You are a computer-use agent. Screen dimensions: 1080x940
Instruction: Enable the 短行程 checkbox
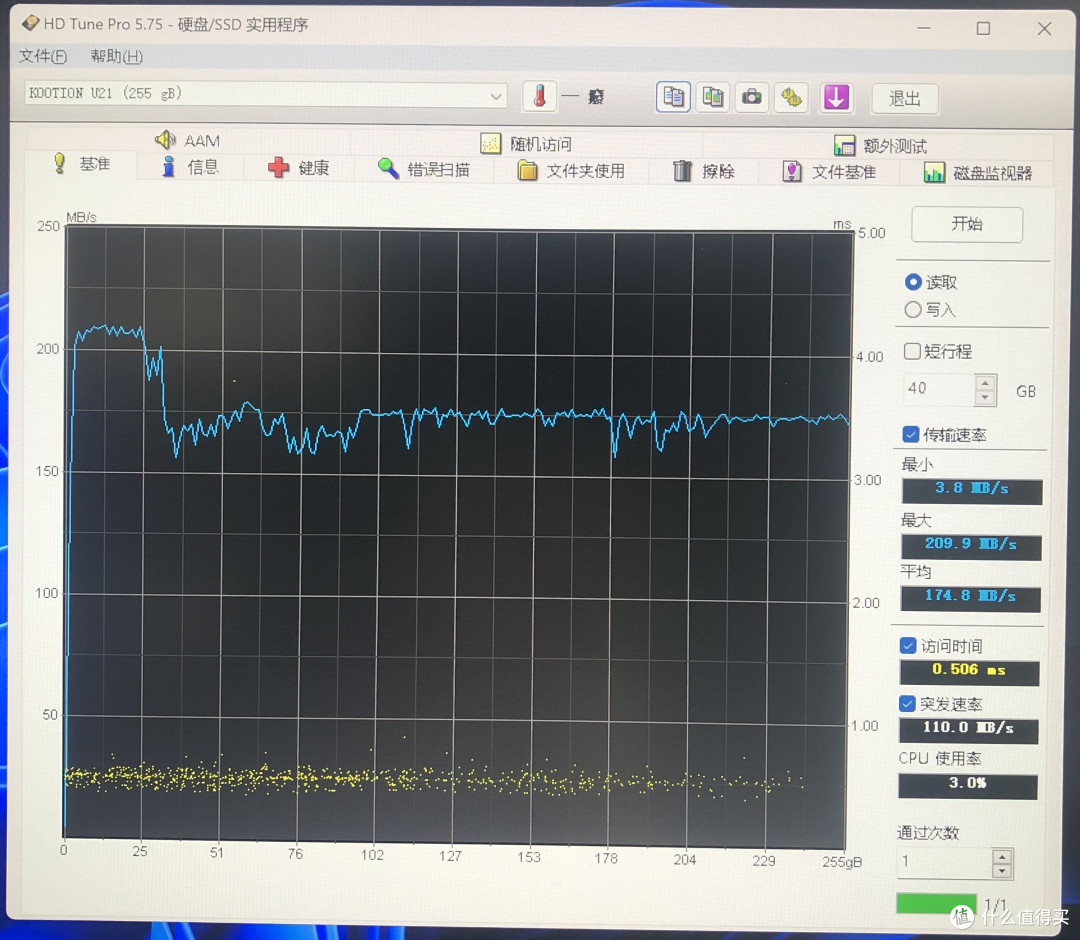click(x=911, y=351)
